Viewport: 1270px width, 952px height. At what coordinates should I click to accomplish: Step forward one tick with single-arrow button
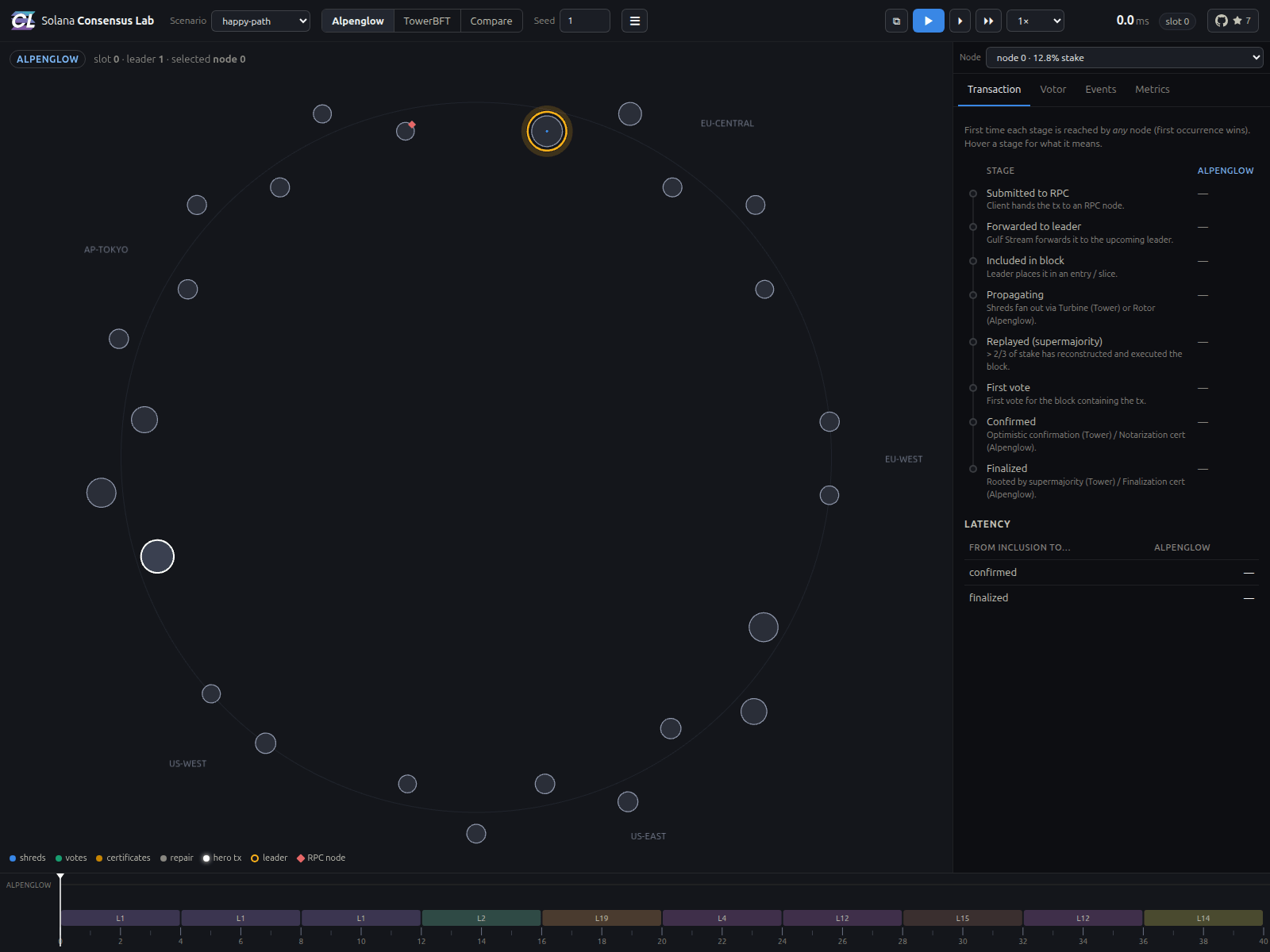(960, 21)
